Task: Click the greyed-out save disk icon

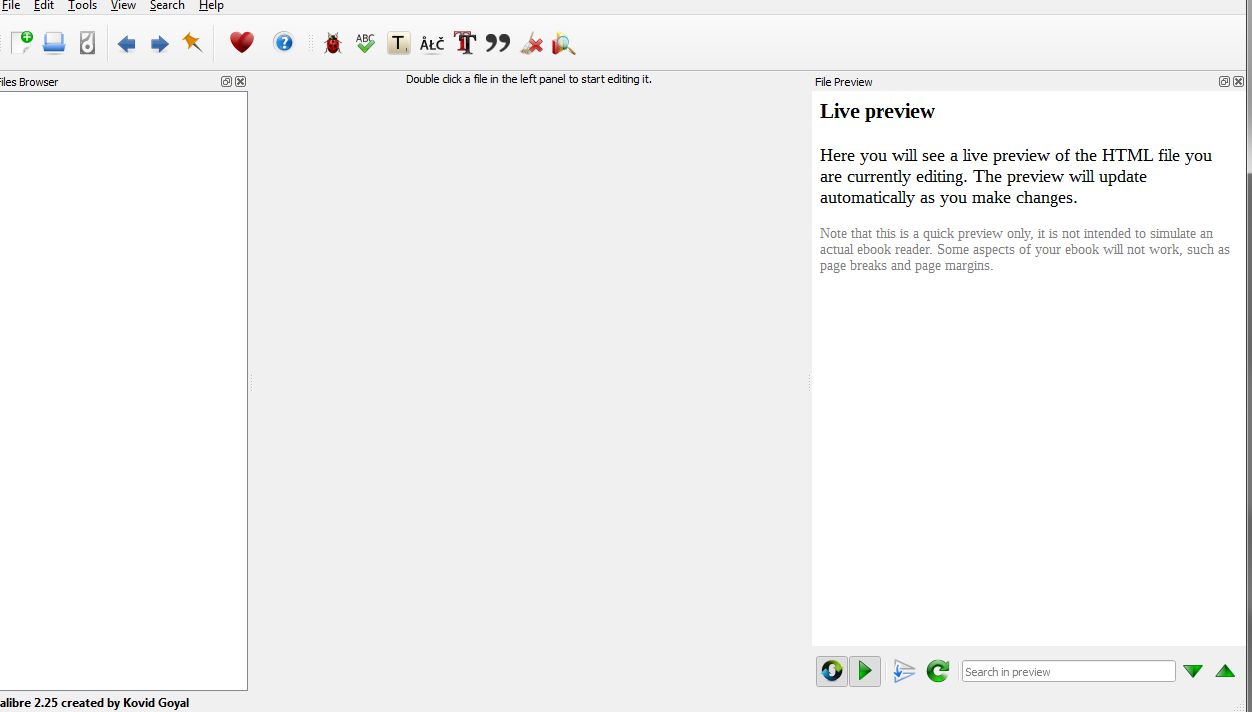Action: (87, 43)
